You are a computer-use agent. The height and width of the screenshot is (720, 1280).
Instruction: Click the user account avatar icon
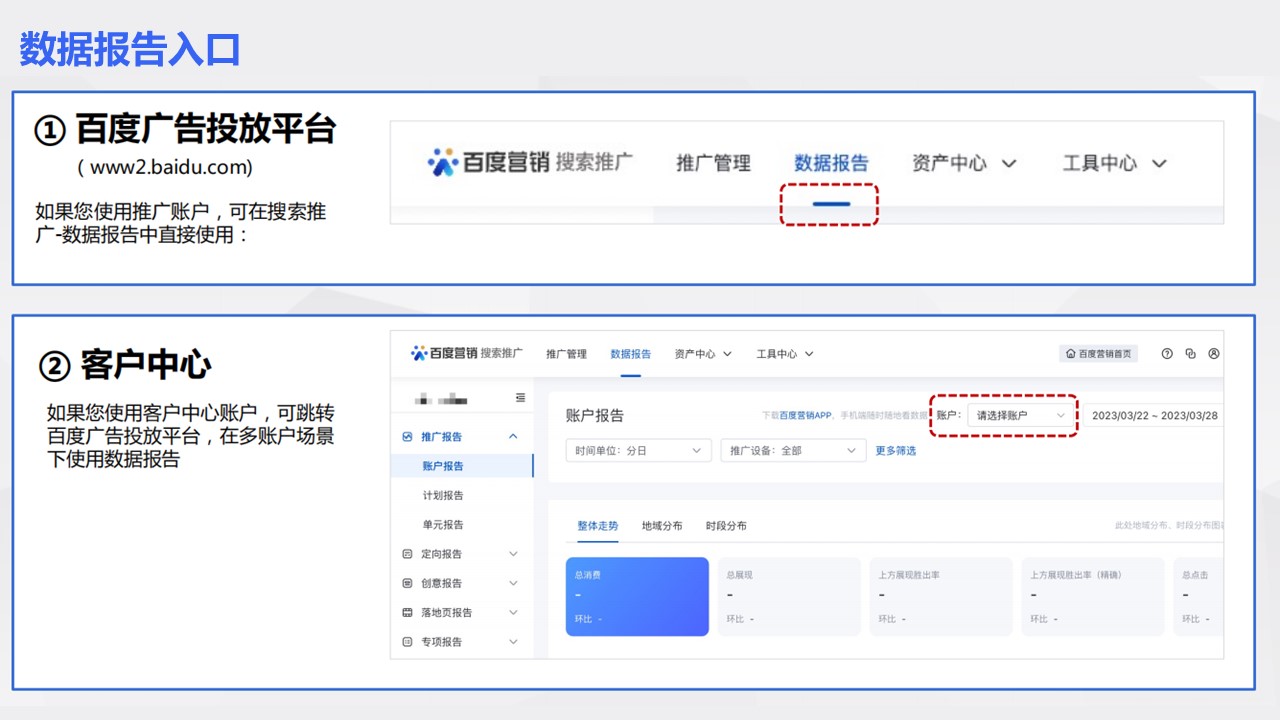click(x=1214, y=354)
